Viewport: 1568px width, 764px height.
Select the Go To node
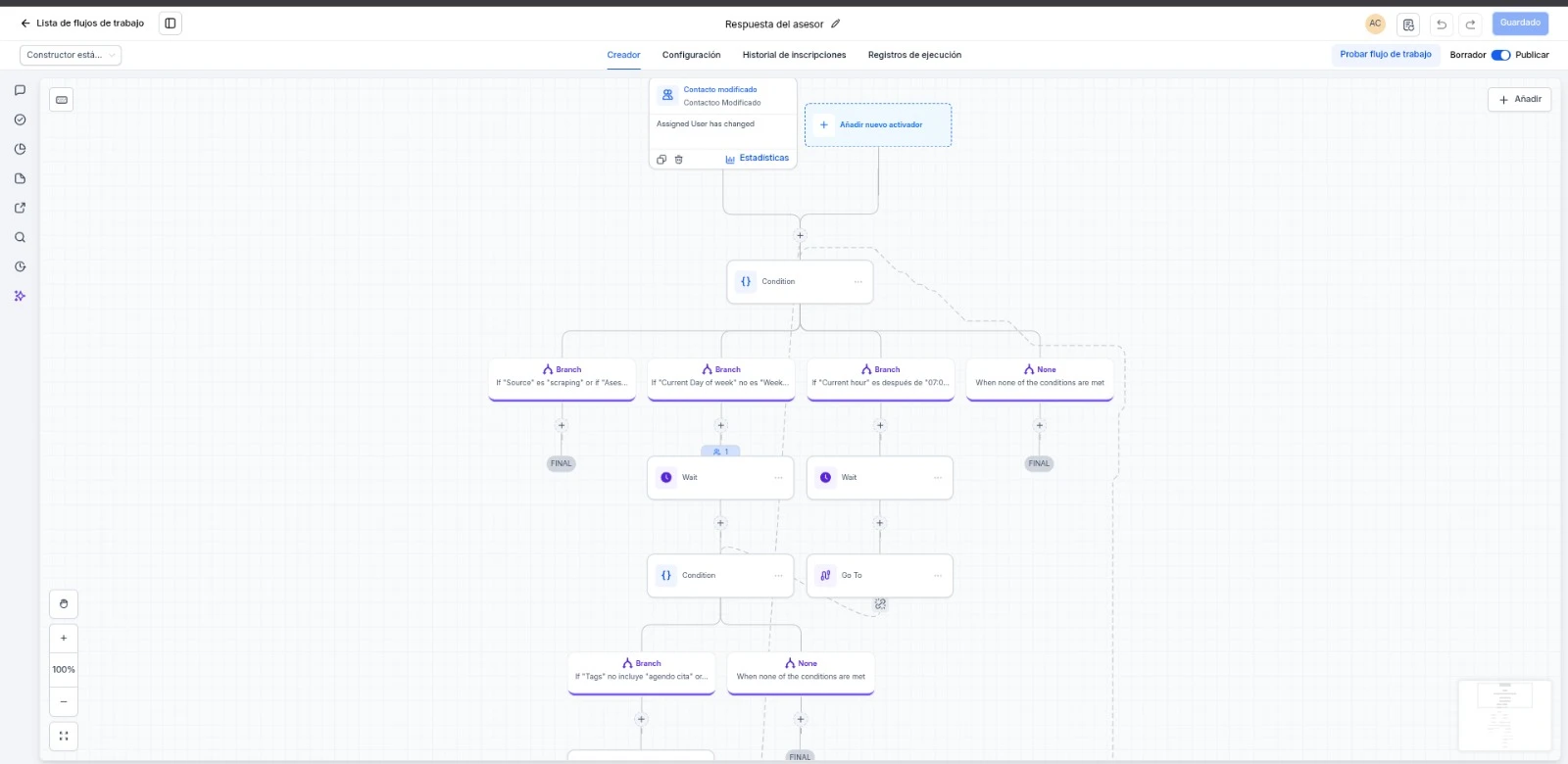(880, 576)
